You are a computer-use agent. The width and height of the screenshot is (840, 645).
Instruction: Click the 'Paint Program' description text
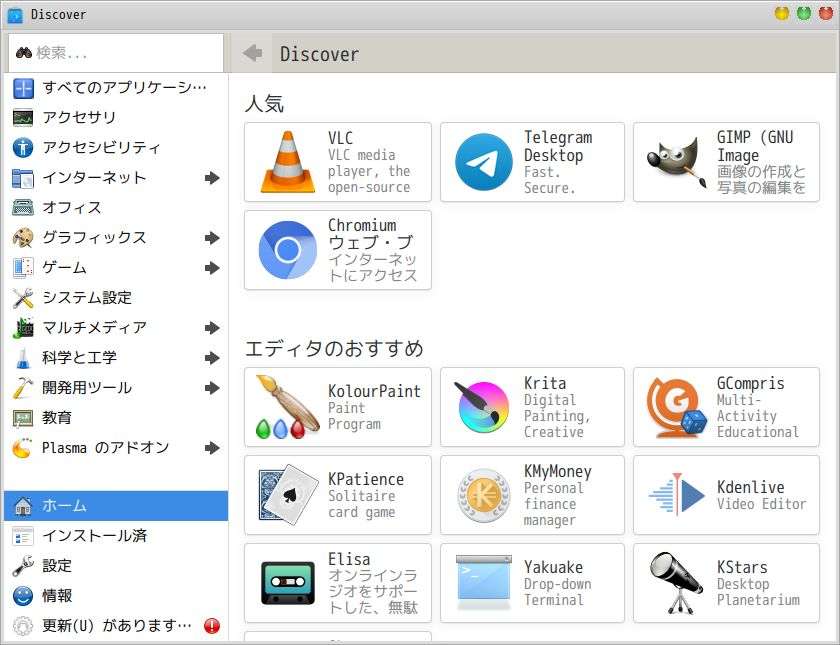[354, 416]
